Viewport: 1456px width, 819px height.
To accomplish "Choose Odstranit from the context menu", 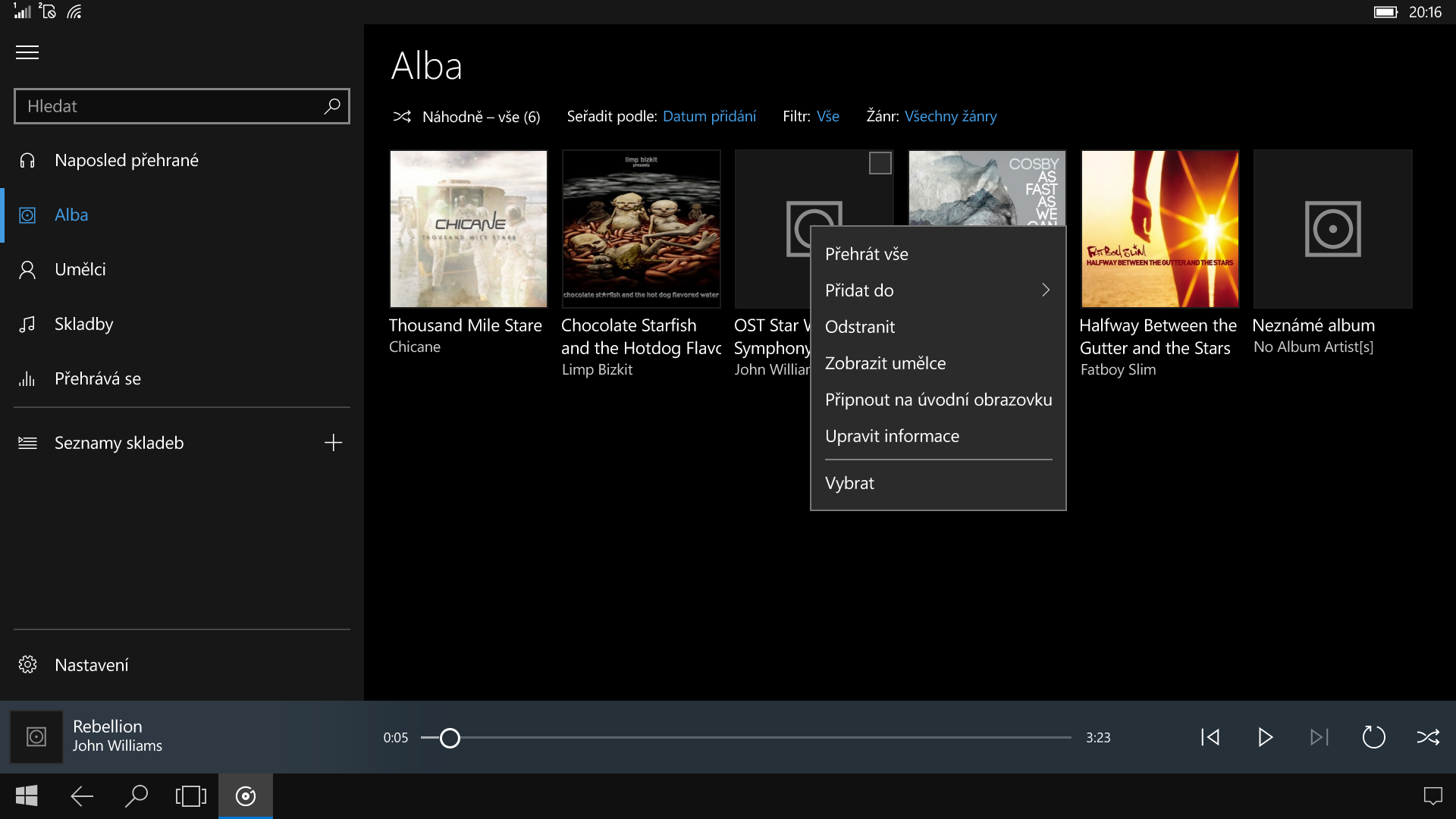I will [x=860, y=327].
